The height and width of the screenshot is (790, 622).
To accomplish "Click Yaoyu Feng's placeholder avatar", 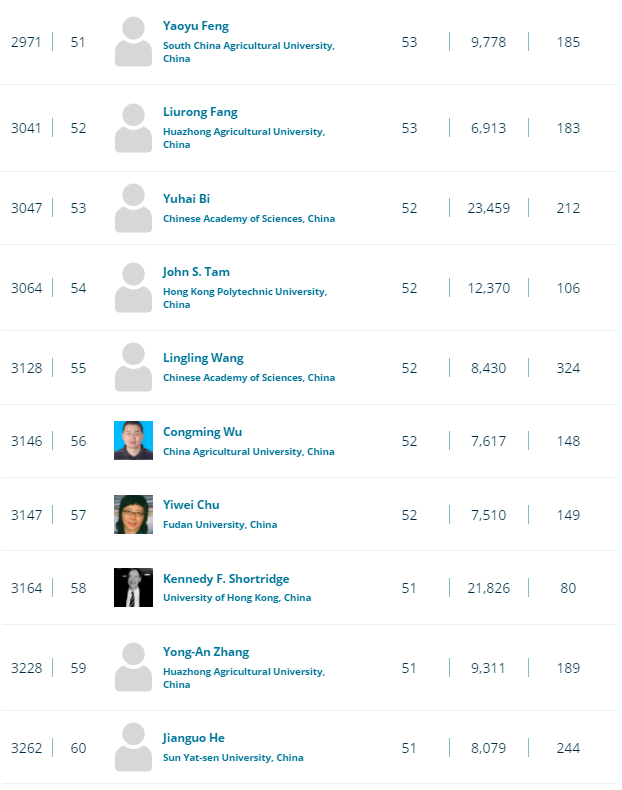I will 133,42.
